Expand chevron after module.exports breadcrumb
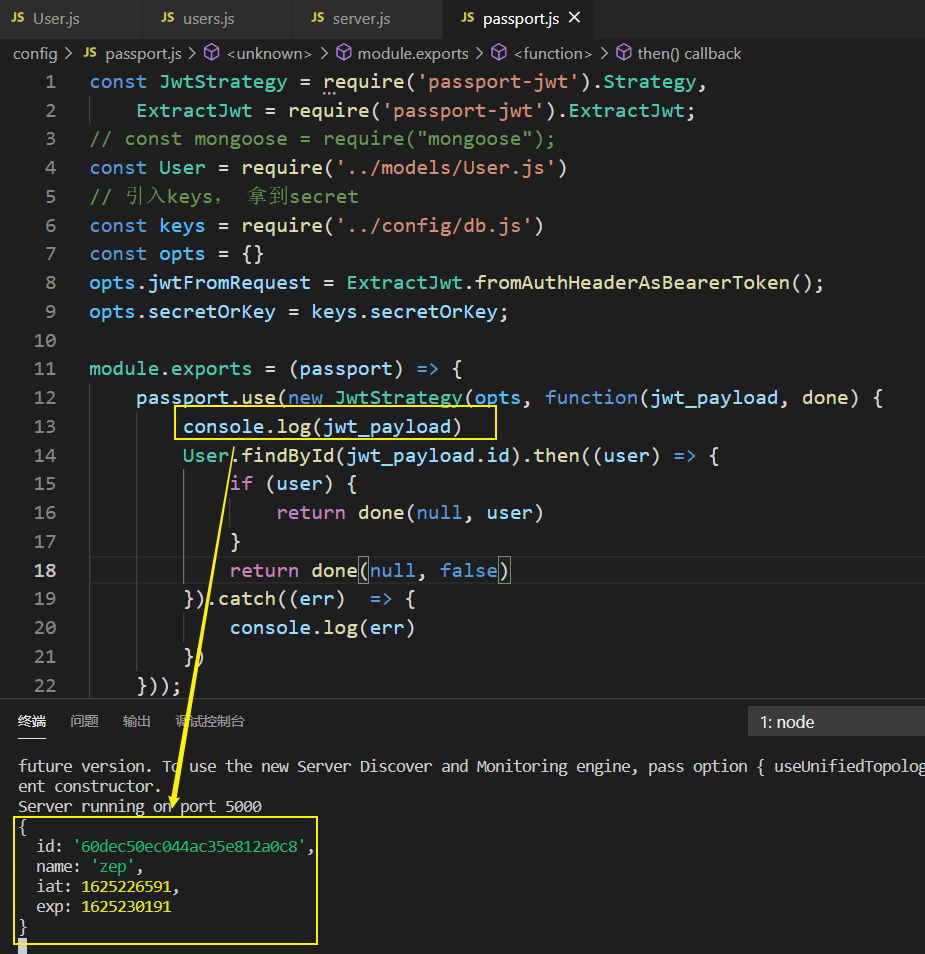 click(480, 54)
